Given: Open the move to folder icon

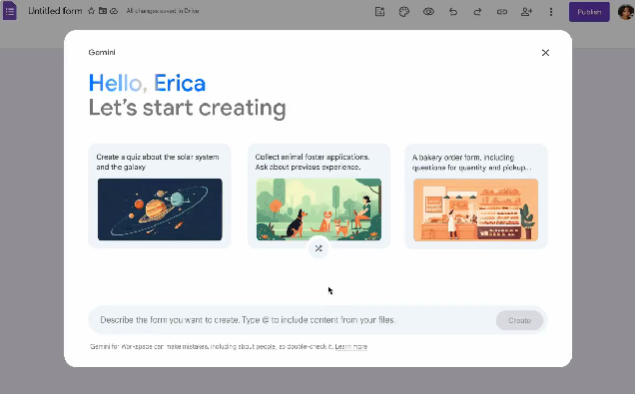Looking at the screenshot, I should click(103, 11).
